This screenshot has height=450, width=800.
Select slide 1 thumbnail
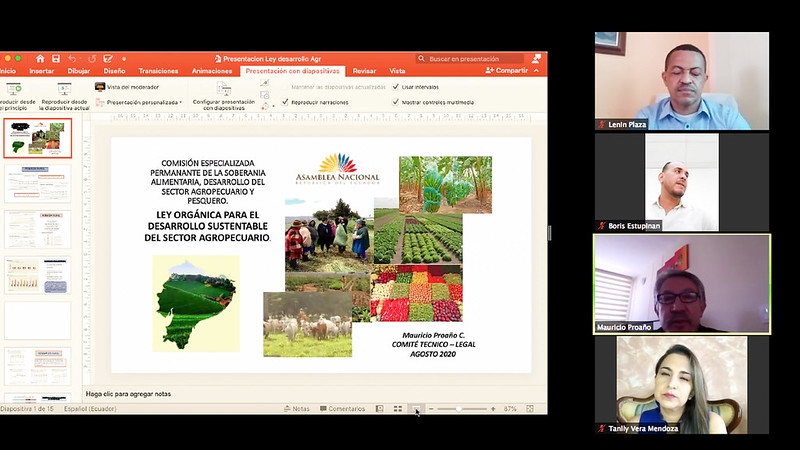click(38, 138)
